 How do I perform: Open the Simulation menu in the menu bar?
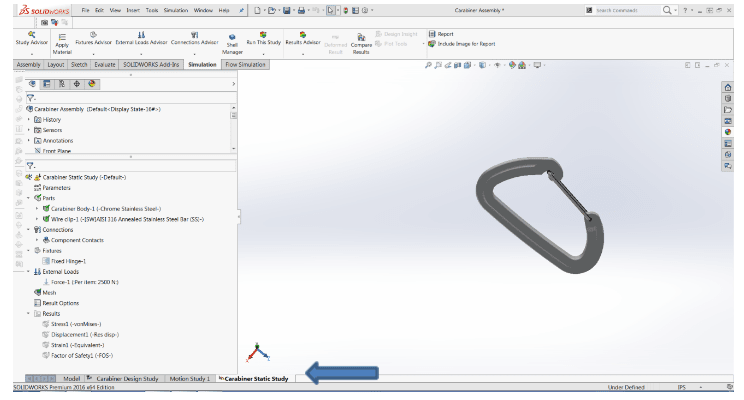175,9
